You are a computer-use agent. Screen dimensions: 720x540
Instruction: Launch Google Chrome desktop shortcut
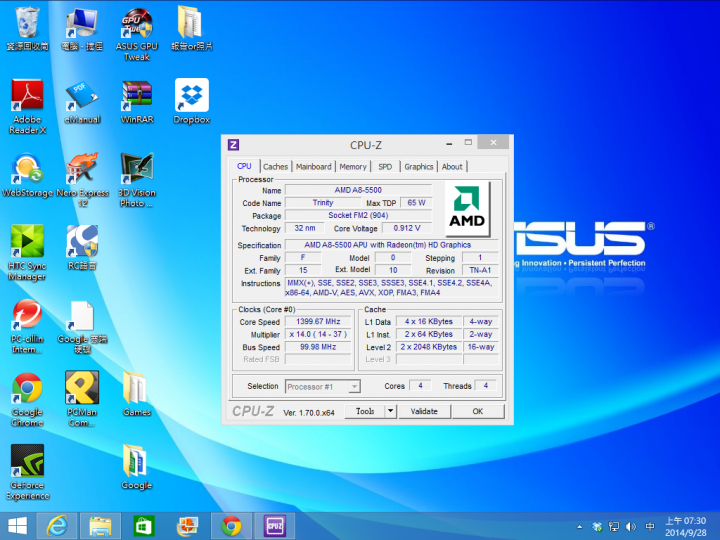click(x=27, y=399)
